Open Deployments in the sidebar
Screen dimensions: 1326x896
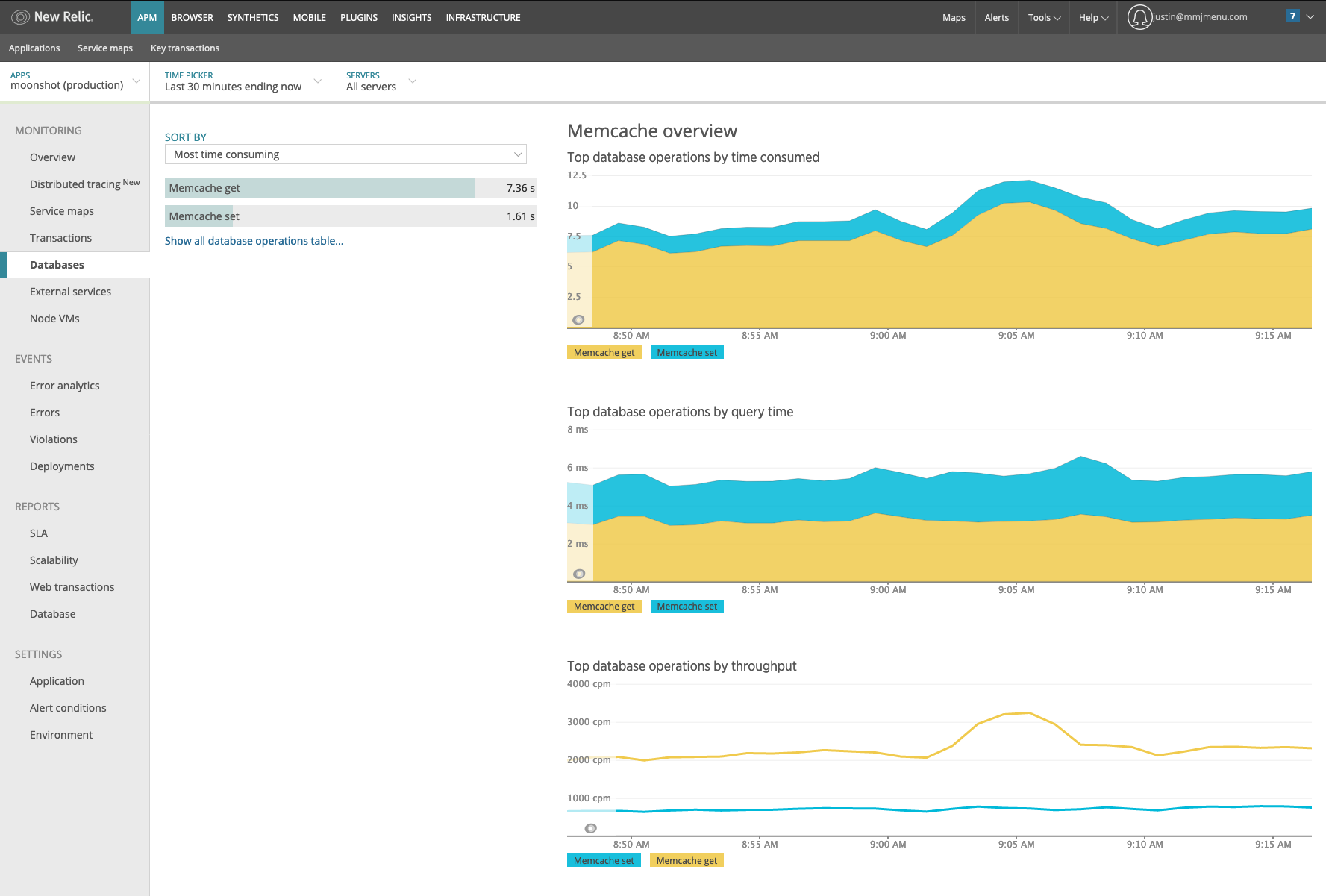click(x=62, y=466)
